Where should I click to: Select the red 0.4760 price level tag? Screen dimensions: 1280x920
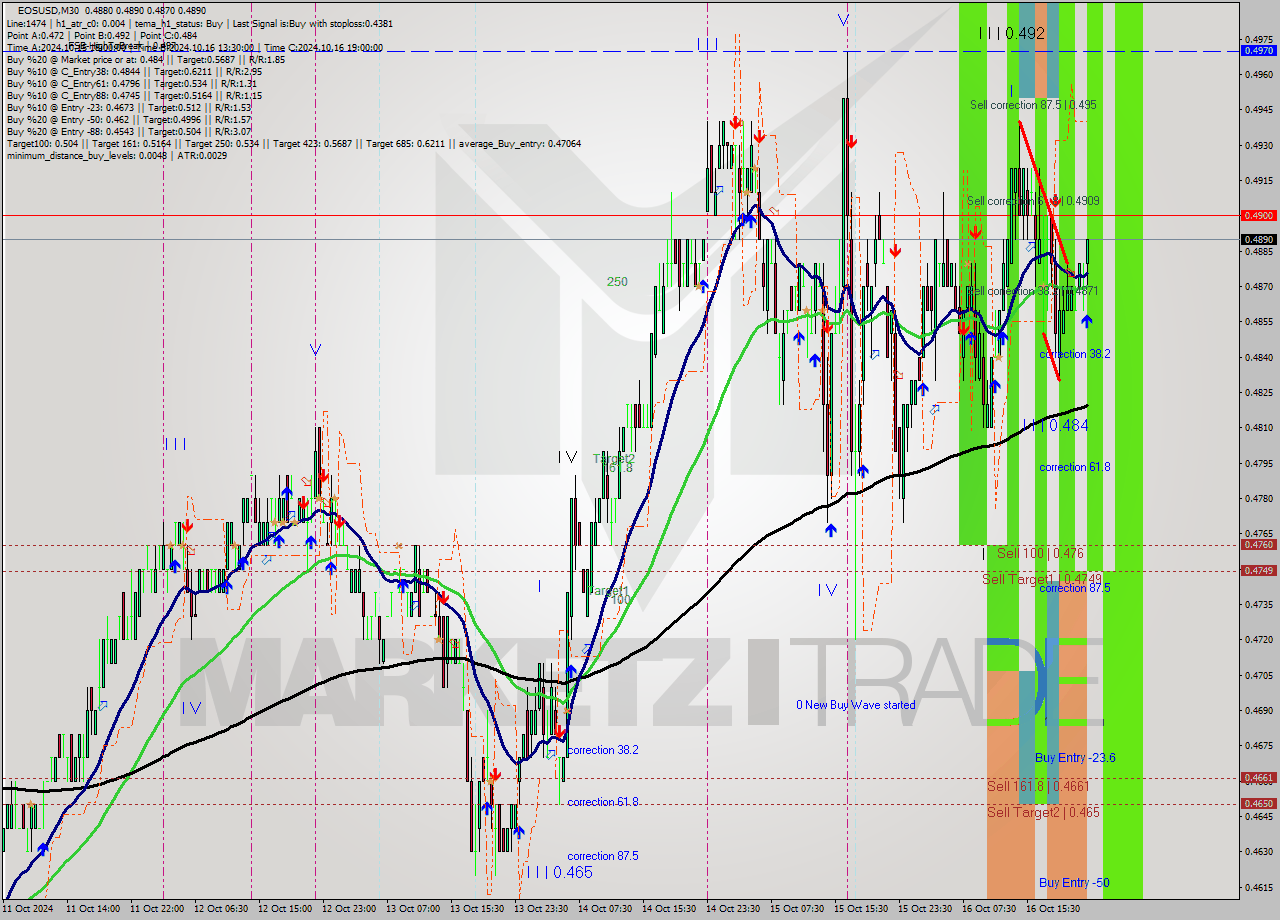click(x=1257, y=545)
